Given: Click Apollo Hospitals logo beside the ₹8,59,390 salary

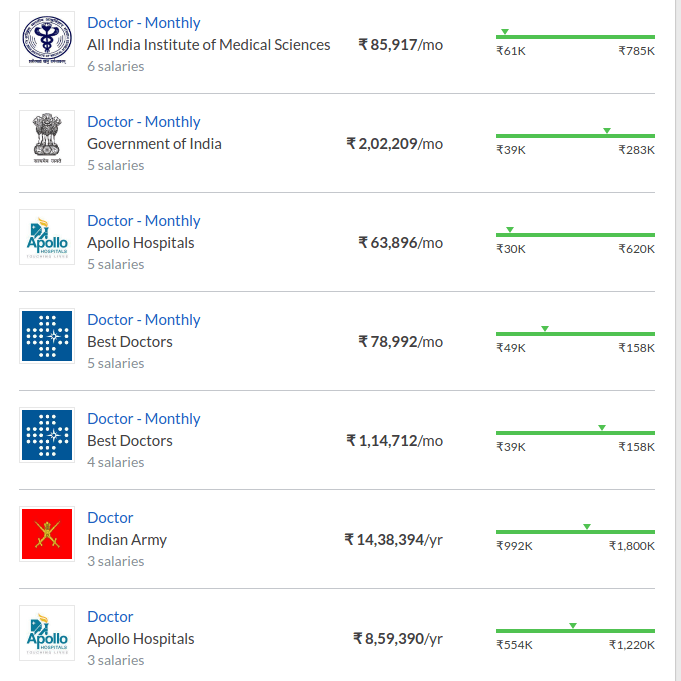Looking at the screenshot, I should [47, 633].
